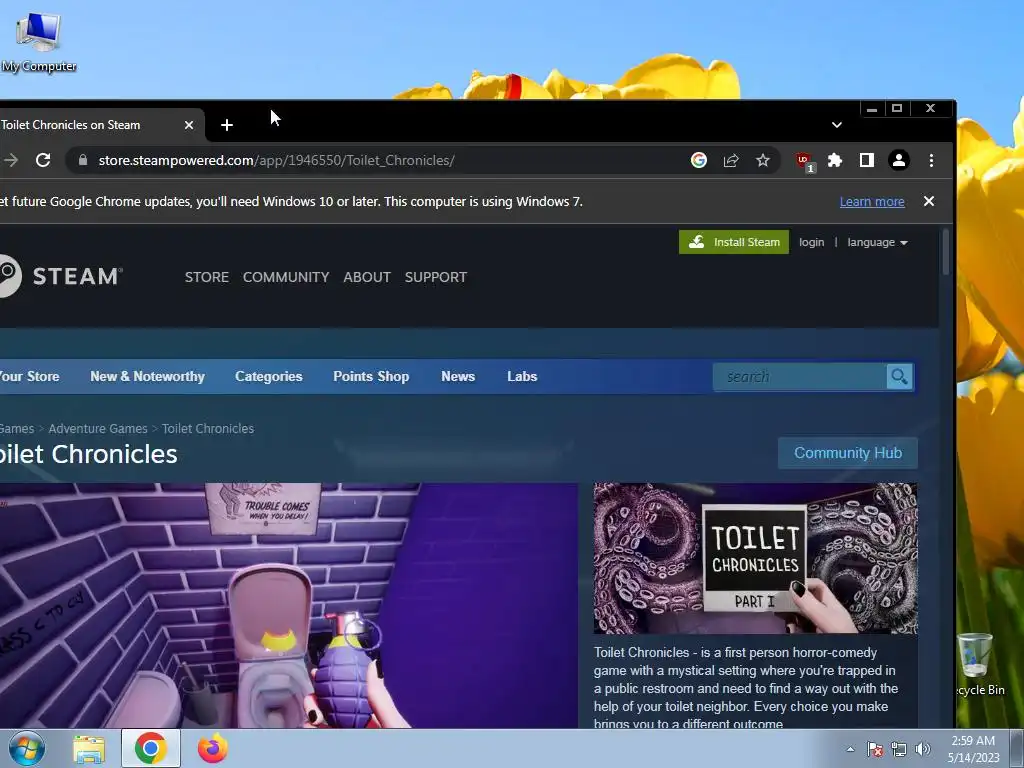Click the forward navigation arrow
This screenshot has width=1024, height=768.
pyautogui.click(x=10, y=160)
